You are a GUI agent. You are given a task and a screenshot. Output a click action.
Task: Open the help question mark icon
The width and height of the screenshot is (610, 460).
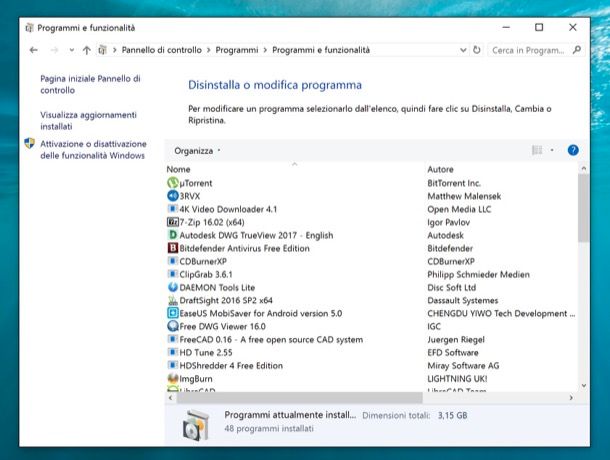(x=573, y=150)
